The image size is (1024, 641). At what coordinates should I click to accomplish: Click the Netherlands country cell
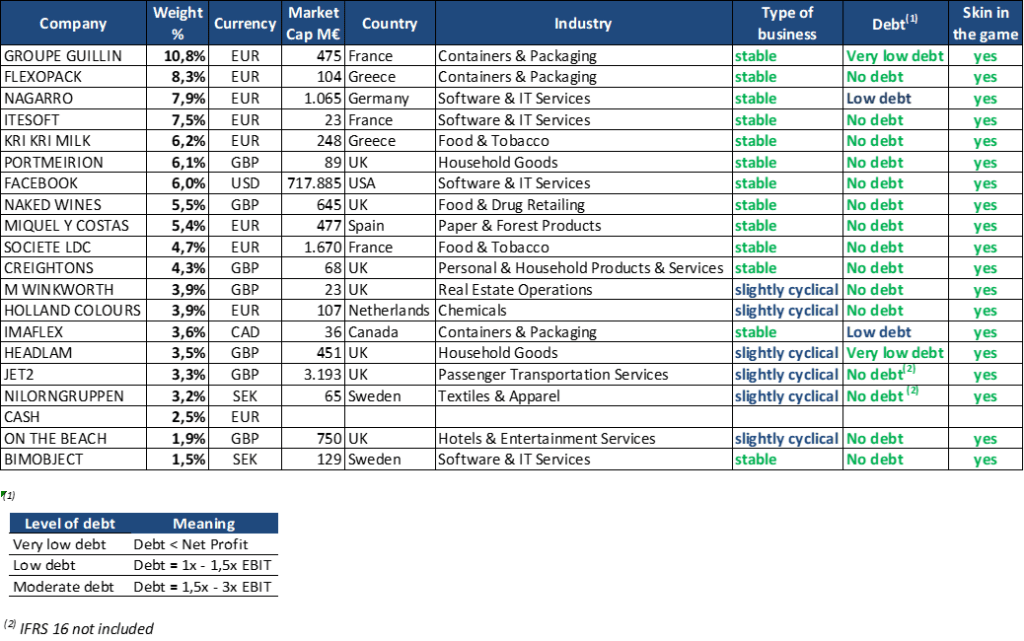click(388, 311)
